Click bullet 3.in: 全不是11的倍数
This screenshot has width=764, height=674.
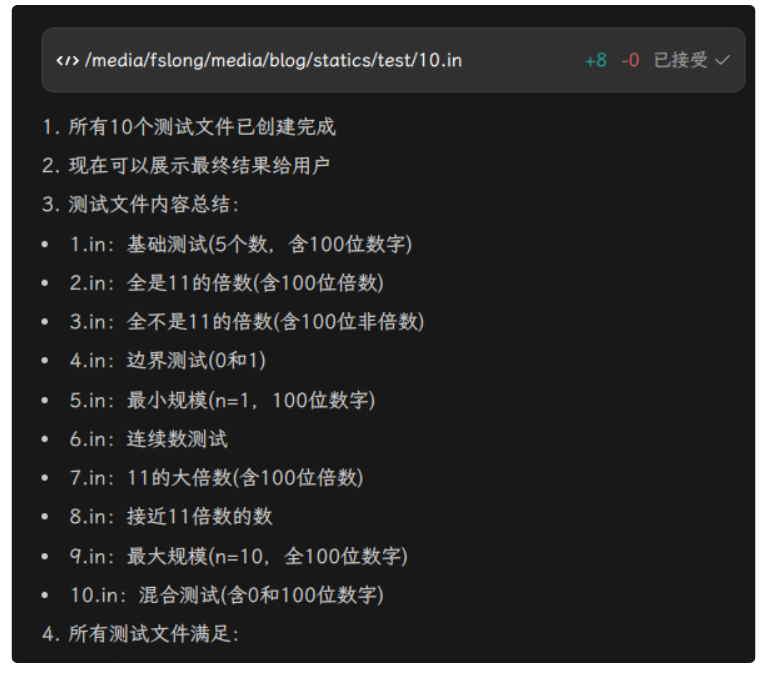click(247, 322)
